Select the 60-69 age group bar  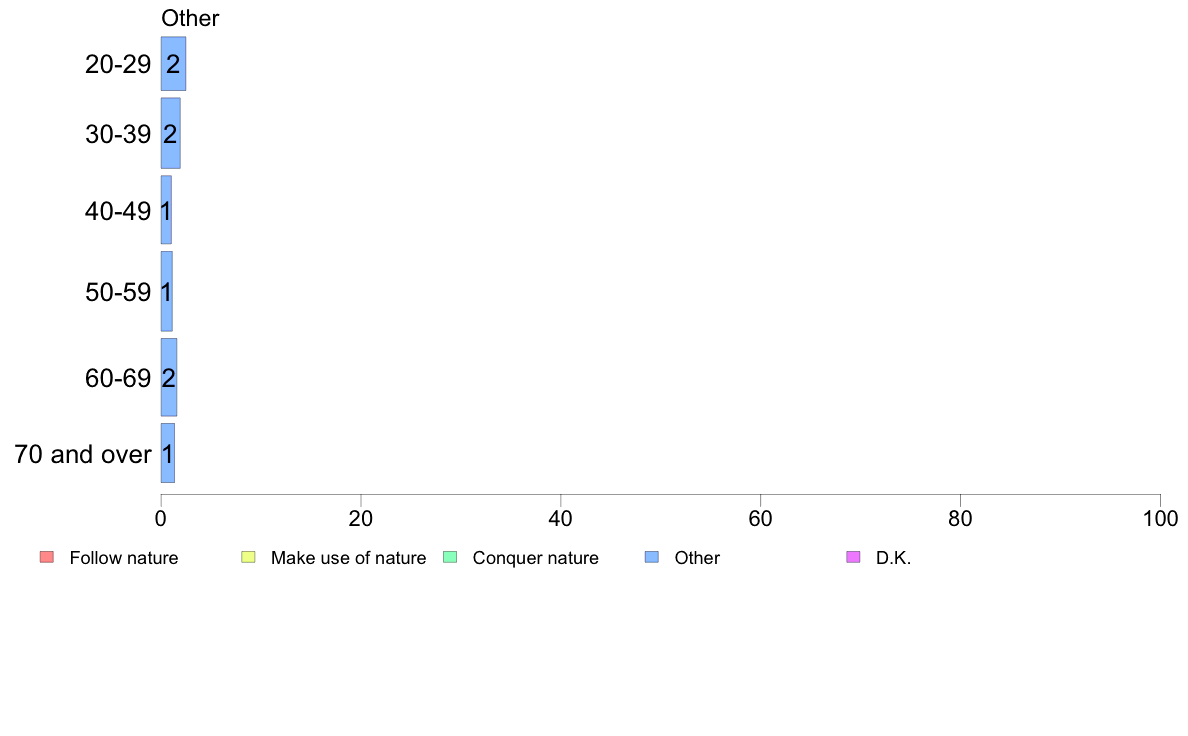(169, 377)
